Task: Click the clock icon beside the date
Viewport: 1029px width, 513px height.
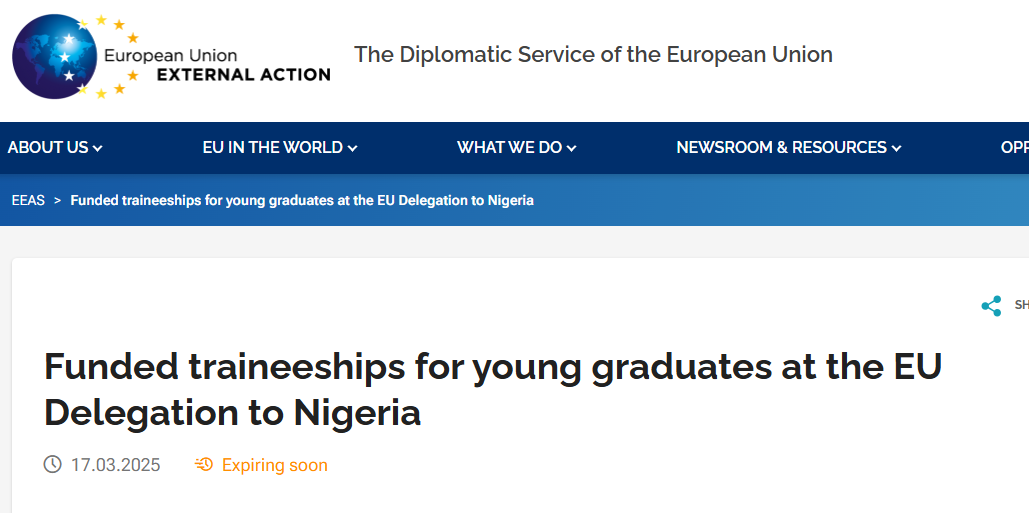Action: [x=53, y=465]
